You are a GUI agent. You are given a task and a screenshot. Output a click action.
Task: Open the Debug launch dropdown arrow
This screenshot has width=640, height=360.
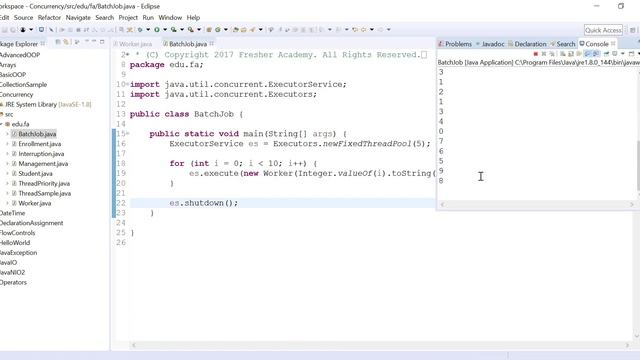[x=148, y=29]
